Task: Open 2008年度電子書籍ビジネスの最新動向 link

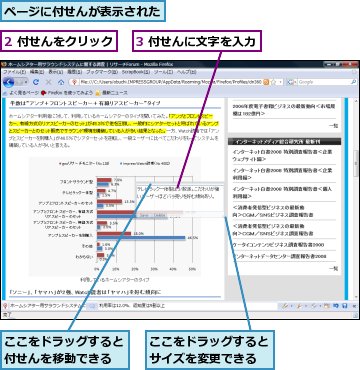Action: point(284,110)
